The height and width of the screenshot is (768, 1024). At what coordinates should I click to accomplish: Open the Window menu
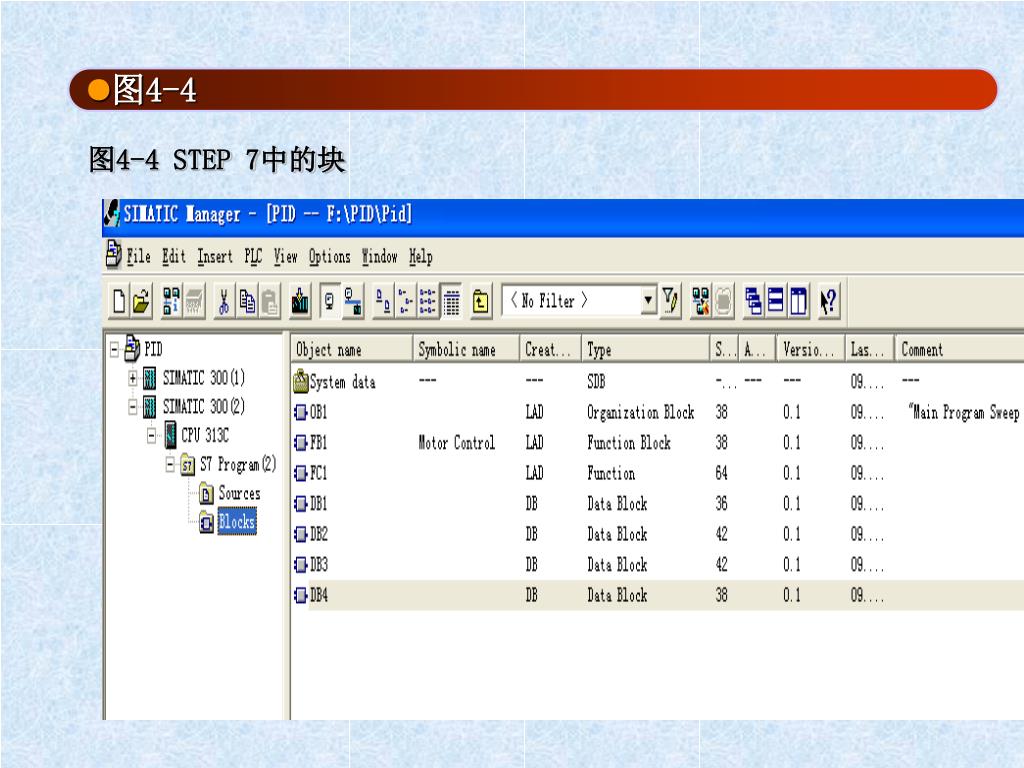point(379,257)
